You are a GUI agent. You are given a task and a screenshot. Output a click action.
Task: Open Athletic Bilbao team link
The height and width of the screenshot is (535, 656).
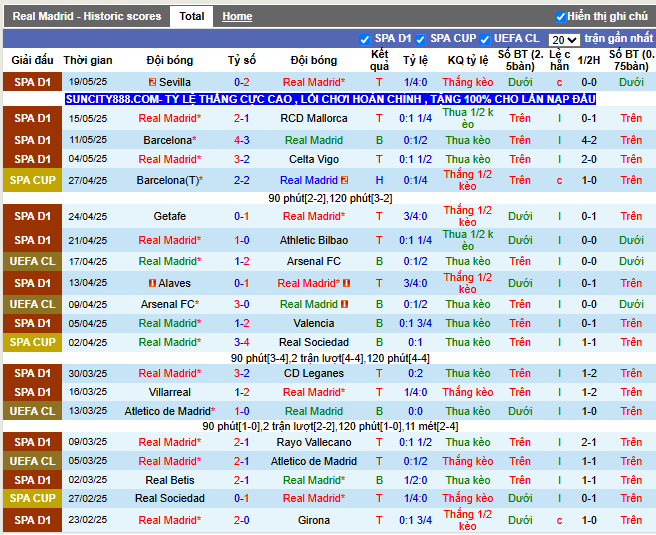point(314,241)
